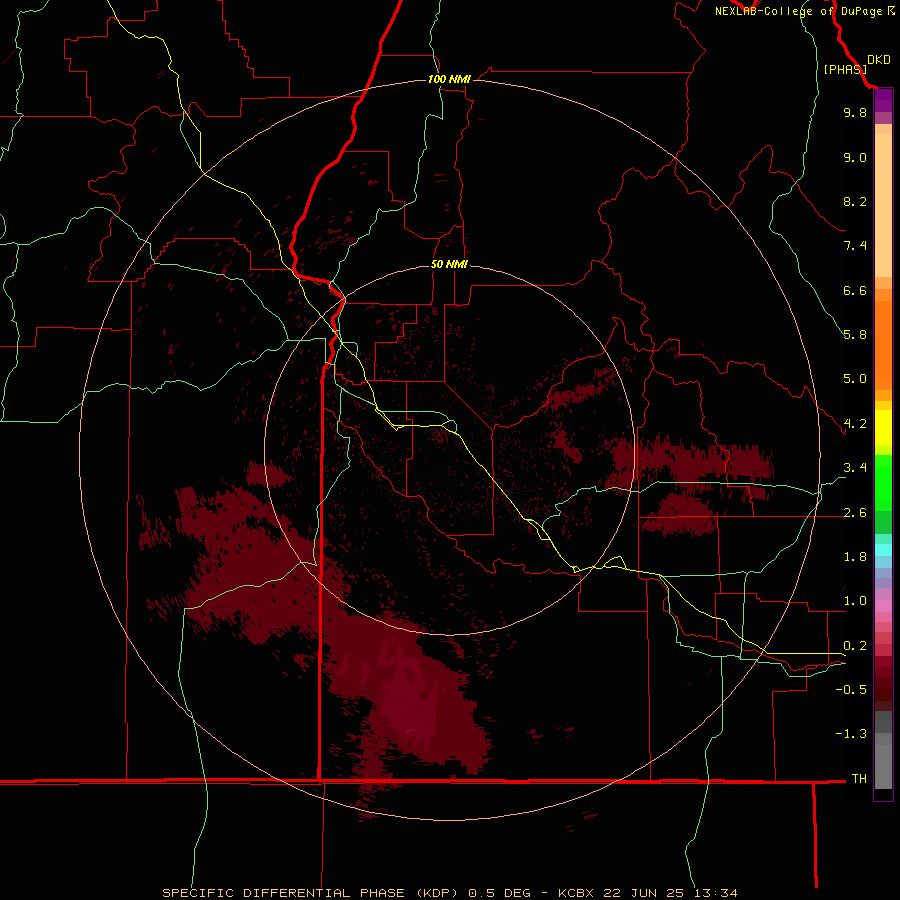Click the 50 NMI range ring label

pyautogui.click(x=449, y=265)
